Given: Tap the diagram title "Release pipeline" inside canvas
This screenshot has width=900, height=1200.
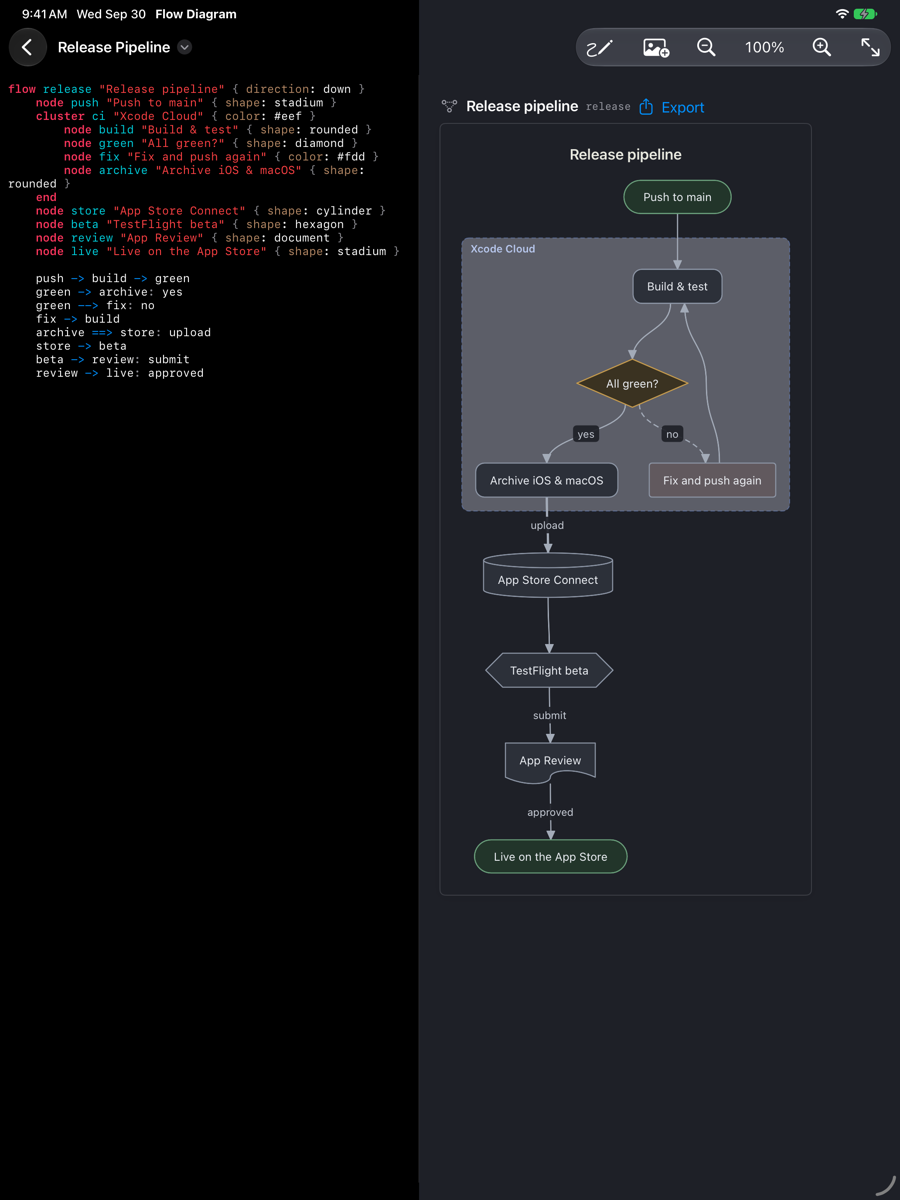Looking at the screenshot, I should [x=625, y=154].
